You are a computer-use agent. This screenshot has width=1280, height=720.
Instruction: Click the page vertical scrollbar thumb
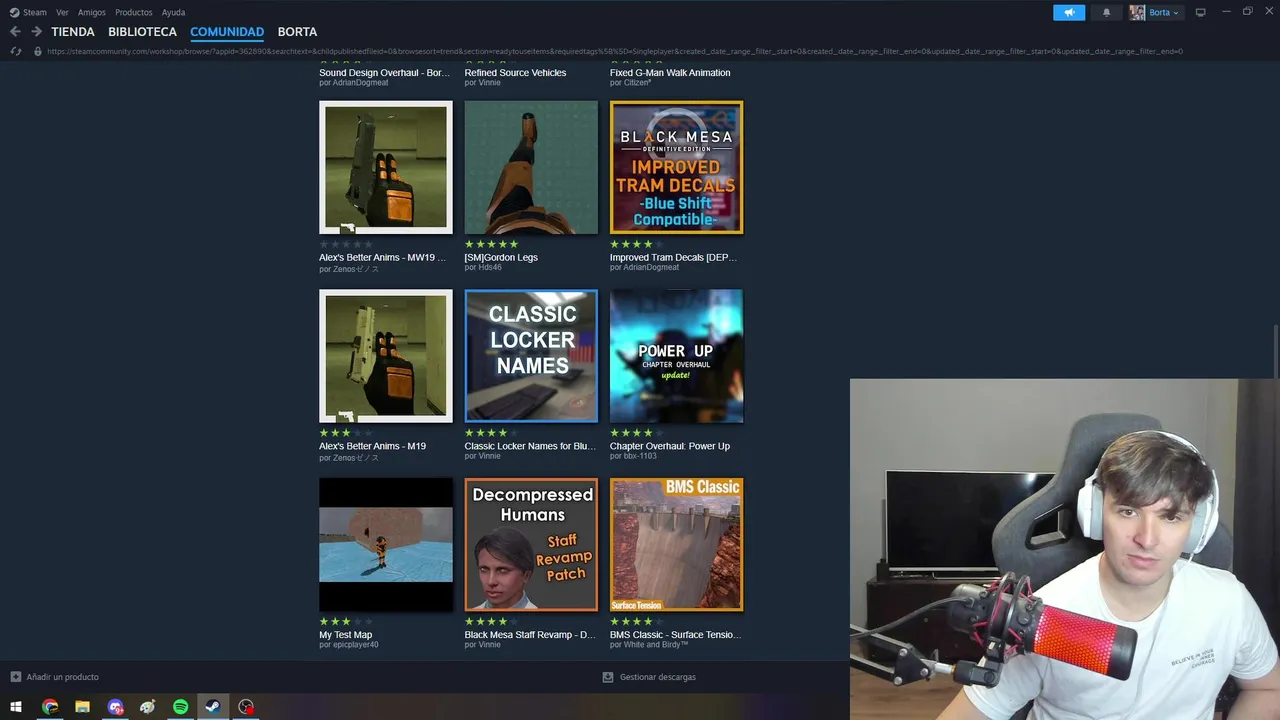click(x=1275, y=353)
